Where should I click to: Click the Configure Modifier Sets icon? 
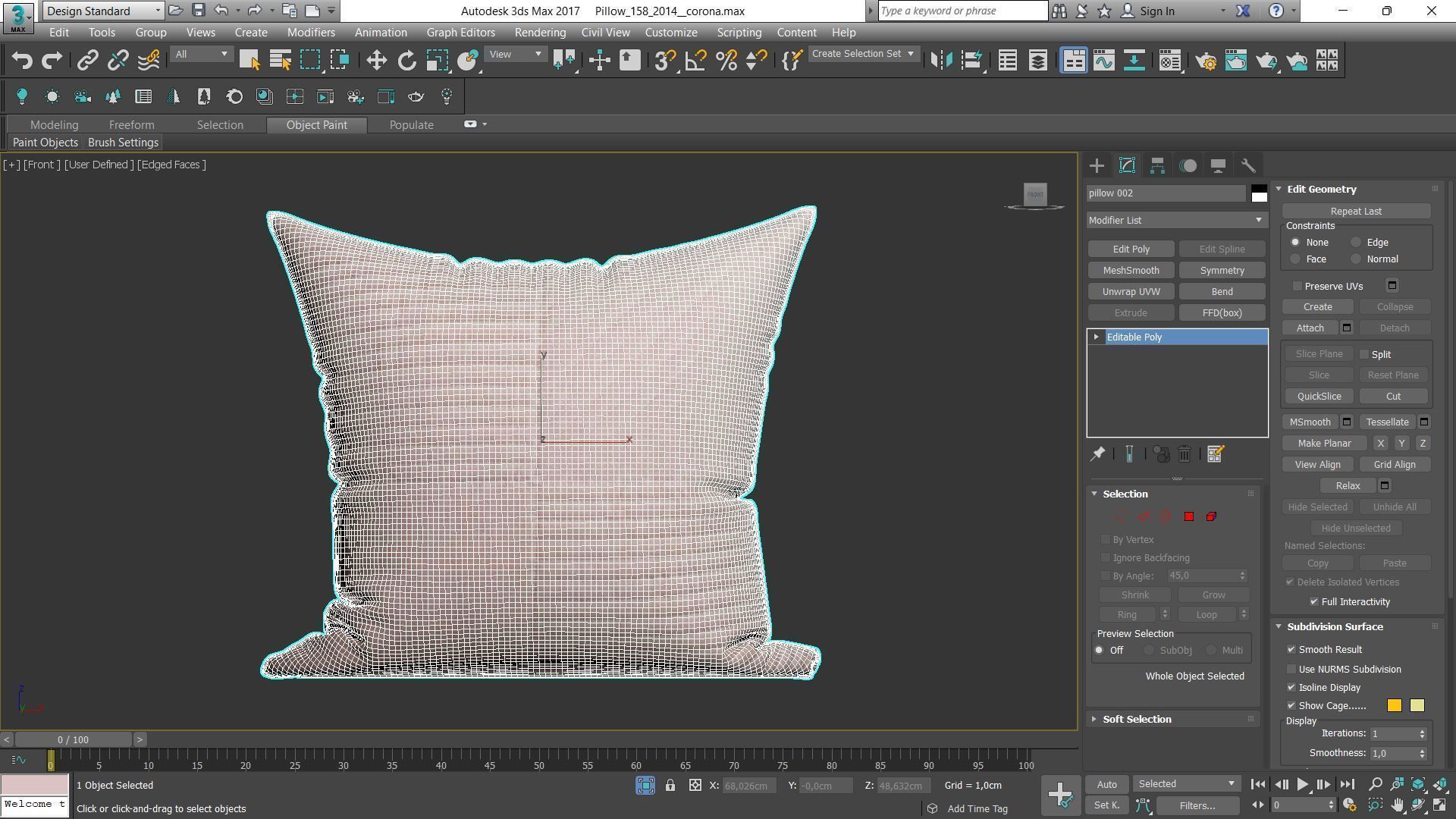pos(1215,453)
